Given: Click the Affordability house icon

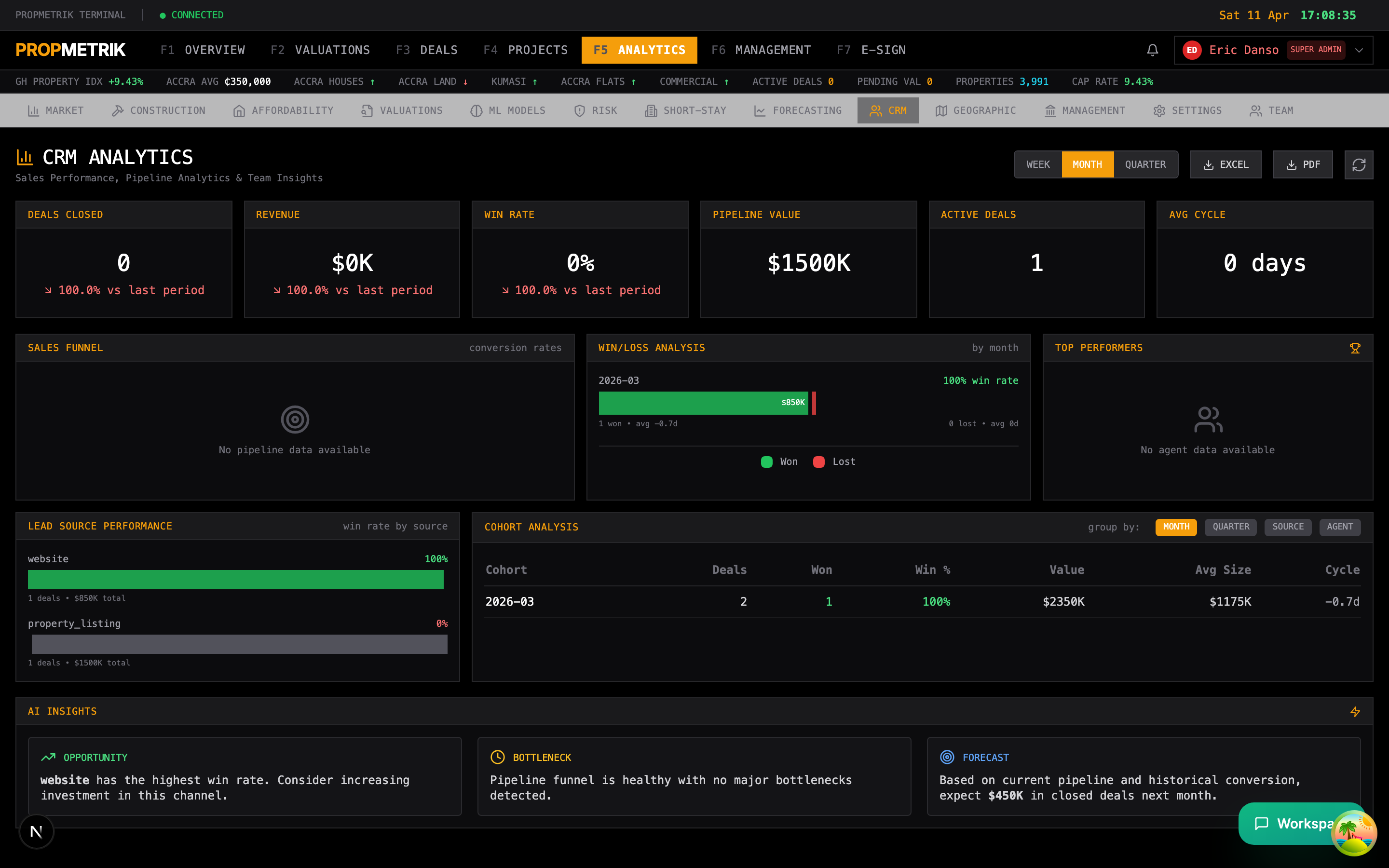Looking at the screenshot, I should pos(239,111).
